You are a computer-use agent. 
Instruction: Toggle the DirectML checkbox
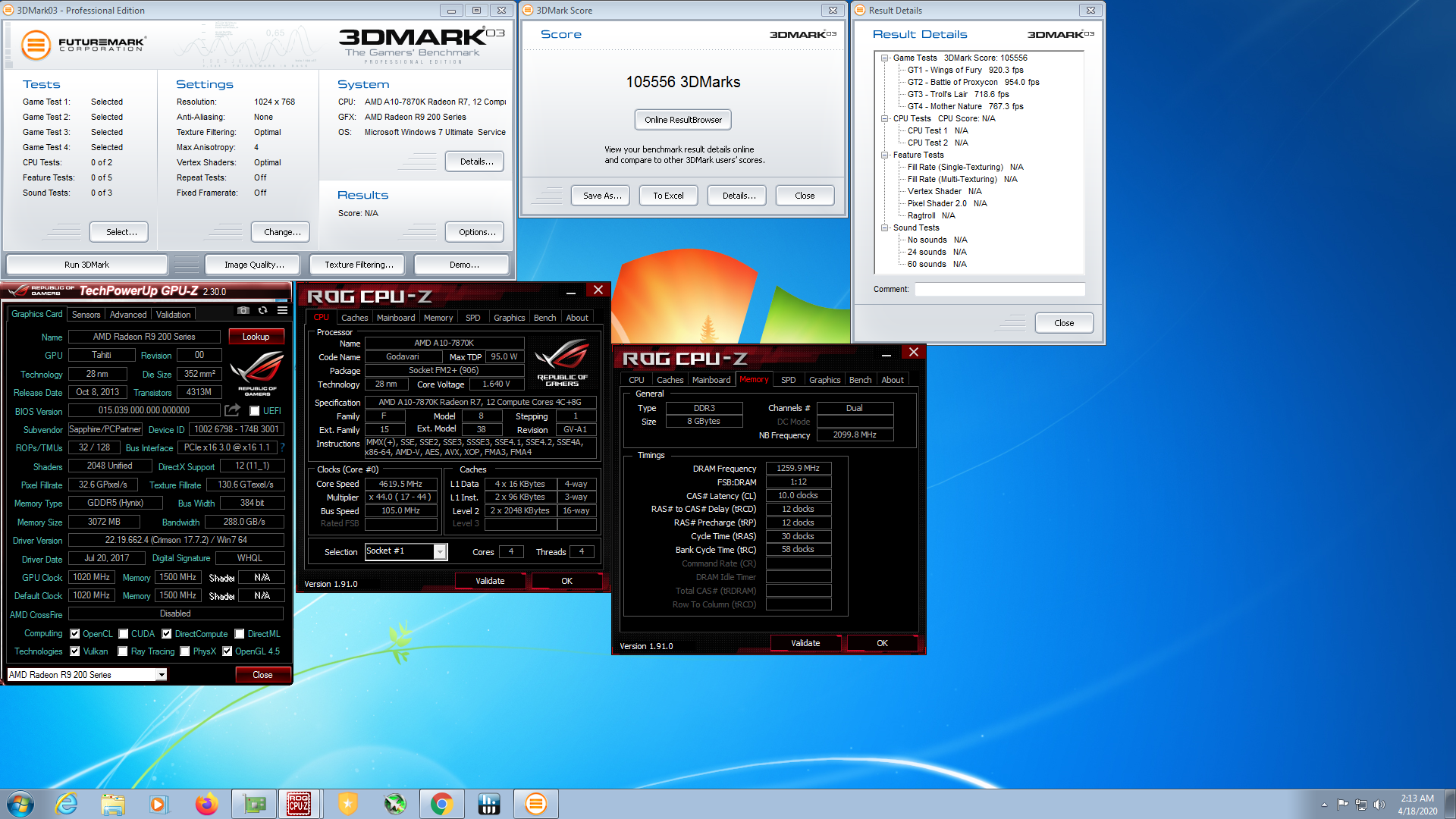click(x=240, y=634)
